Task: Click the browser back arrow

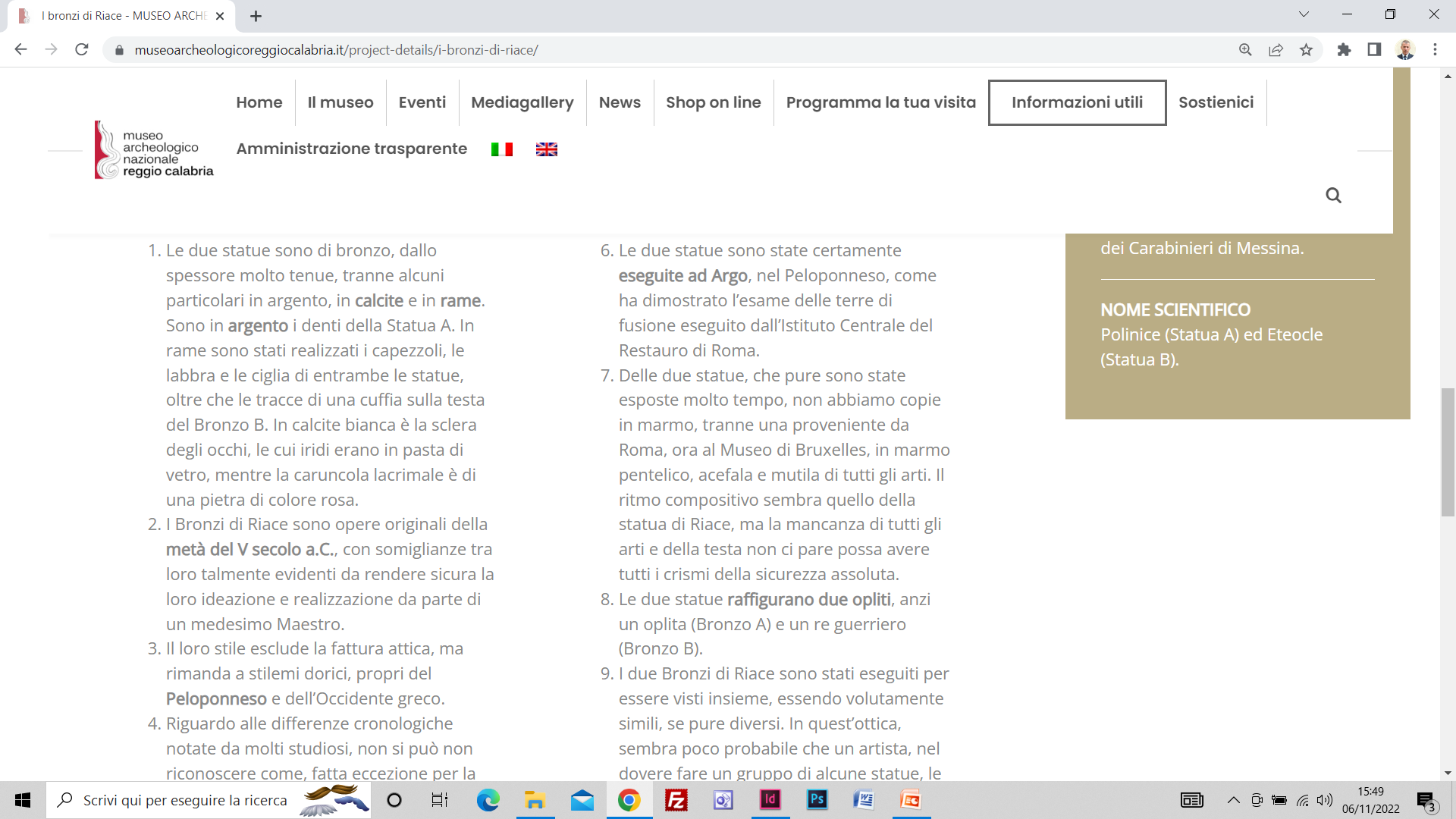Action: 20,49
